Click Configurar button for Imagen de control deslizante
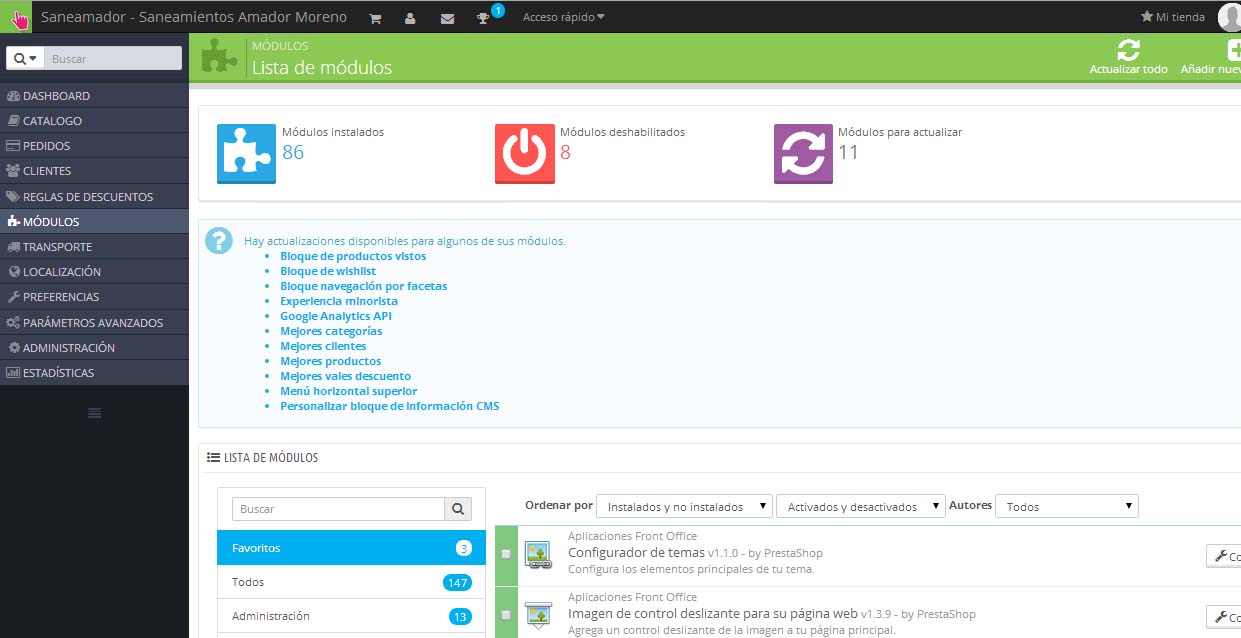The image size is (1241, 638). coord(1224,617)
